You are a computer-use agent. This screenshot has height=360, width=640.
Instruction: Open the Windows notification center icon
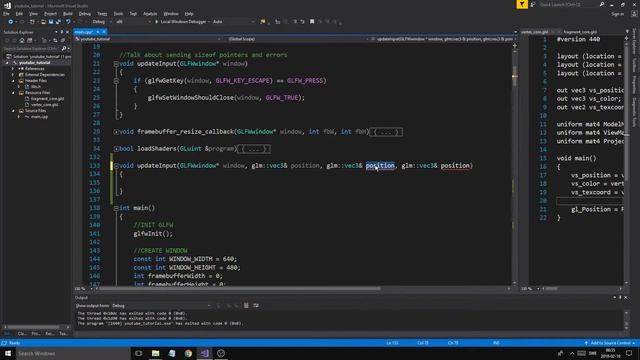[629, 353]
